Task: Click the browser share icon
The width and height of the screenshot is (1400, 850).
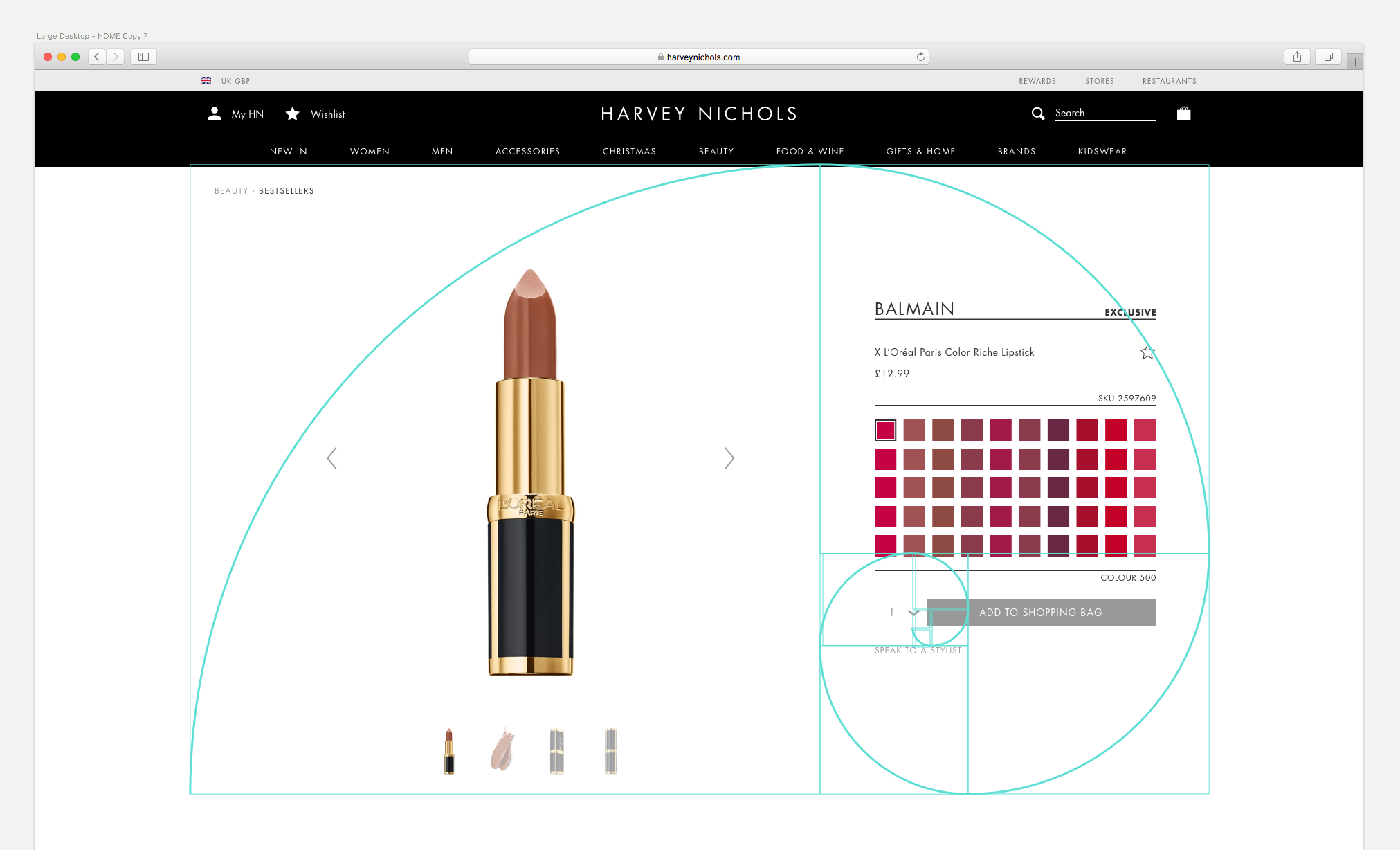Action: pyautogui.click(x=1297, y=57)
